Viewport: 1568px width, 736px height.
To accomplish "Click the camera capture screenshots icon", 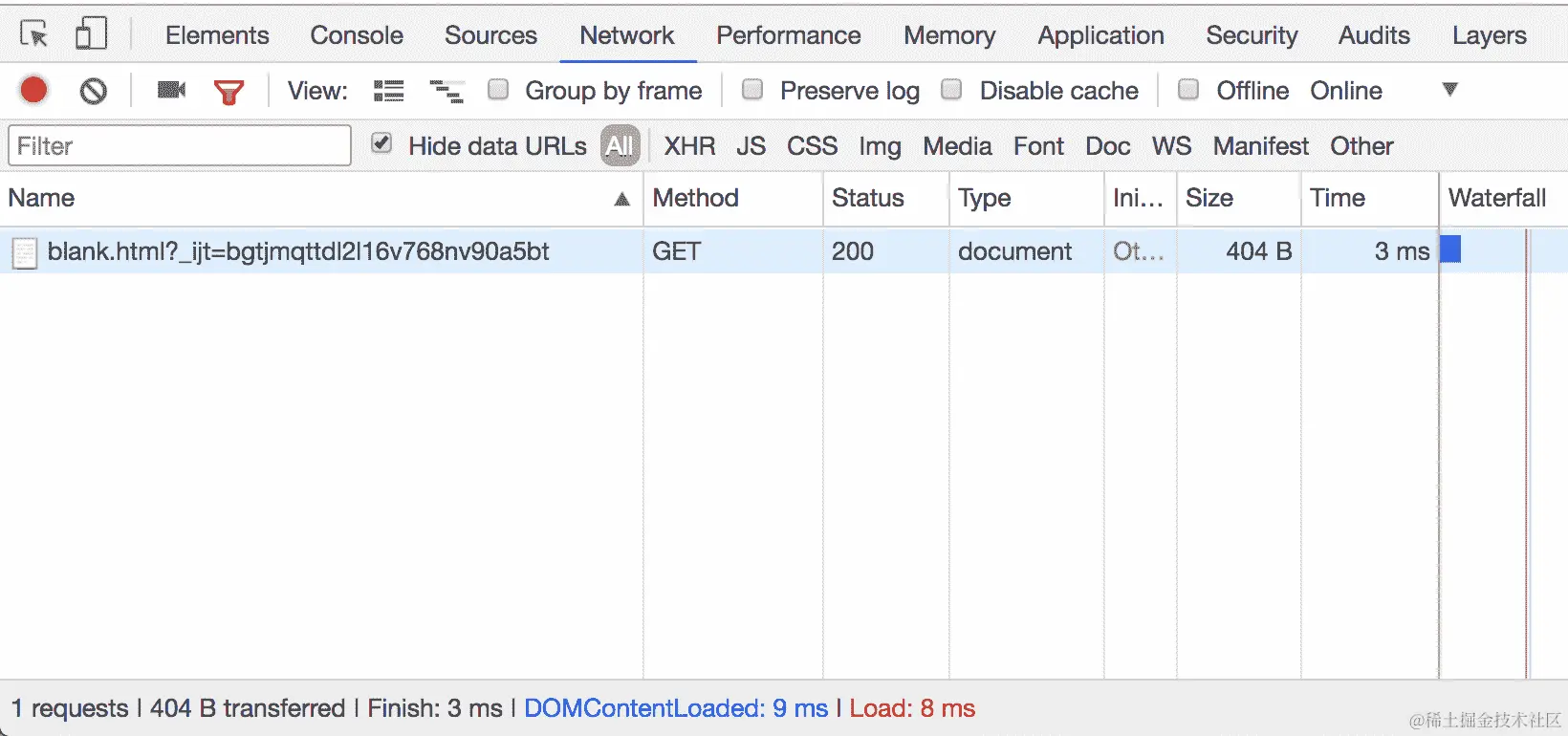I will tap(171, 91).
